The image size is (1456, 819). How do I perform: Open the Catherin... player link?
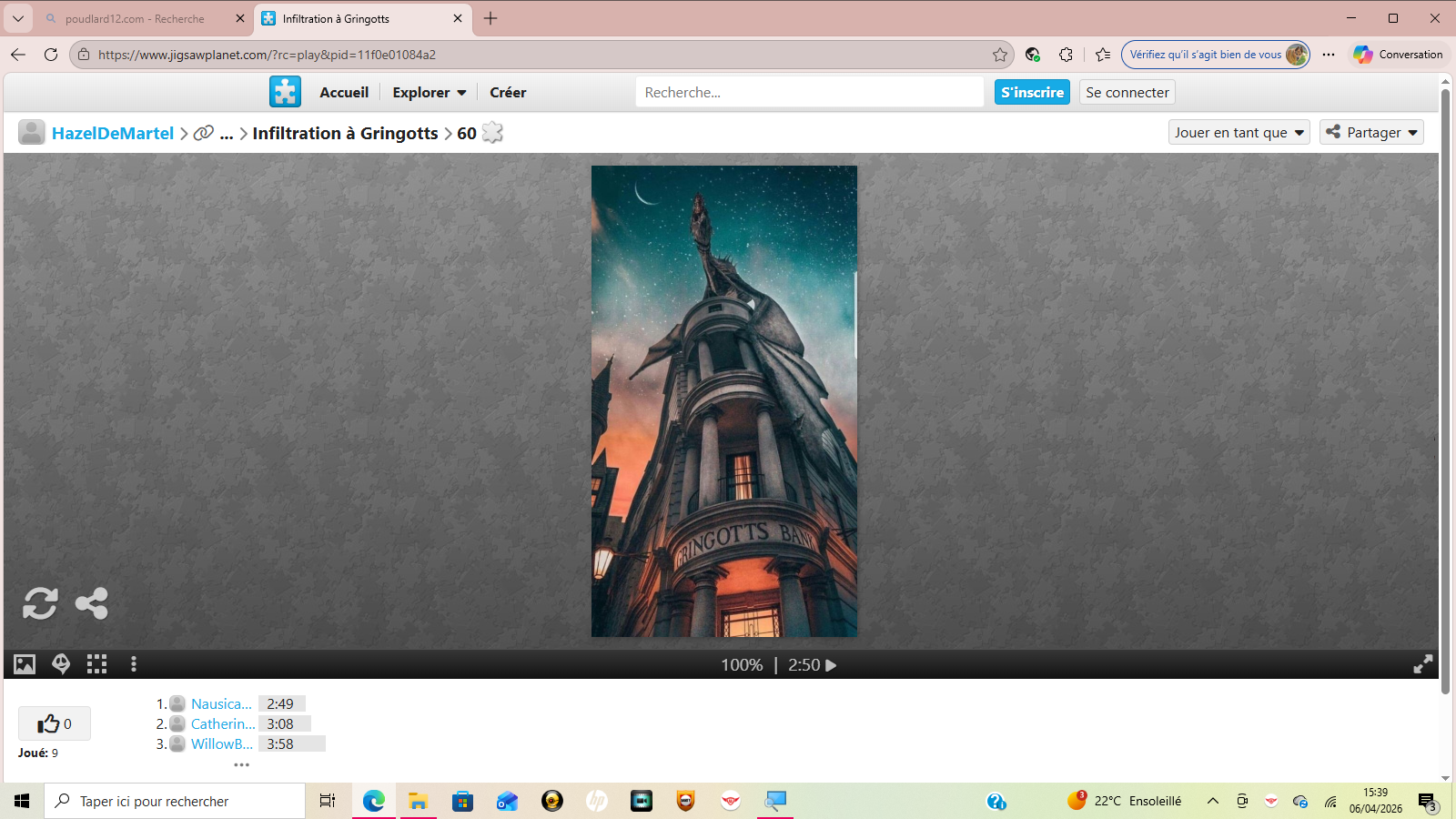tap(223, 723)
